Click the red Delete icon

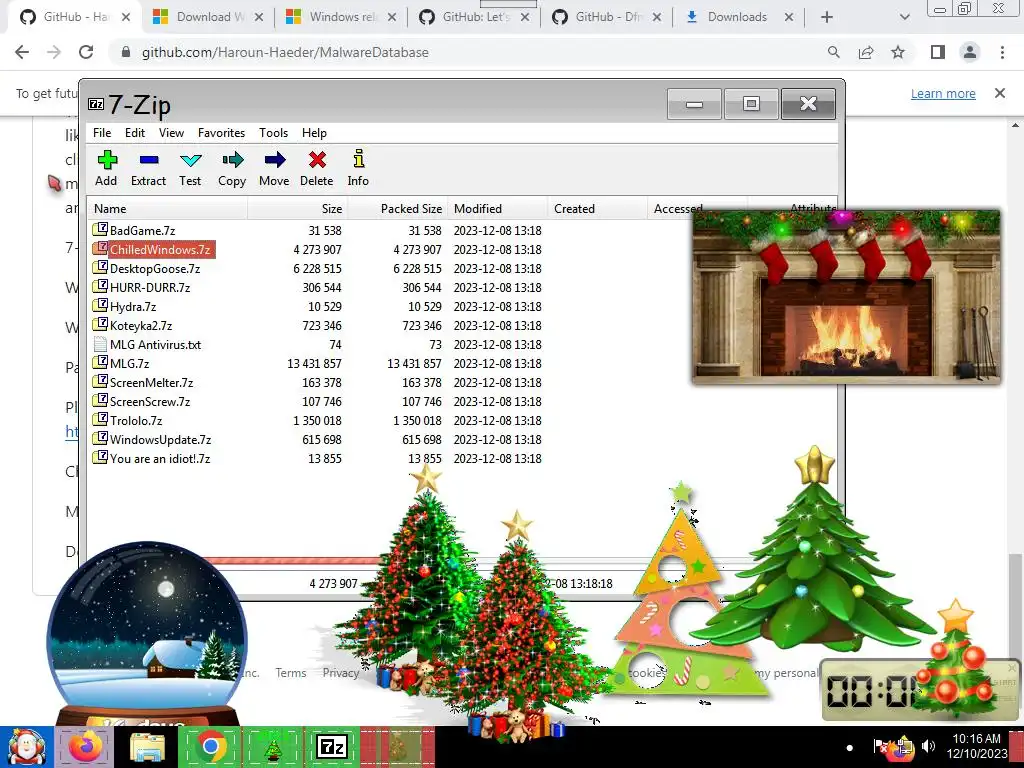tap(317, 160)
